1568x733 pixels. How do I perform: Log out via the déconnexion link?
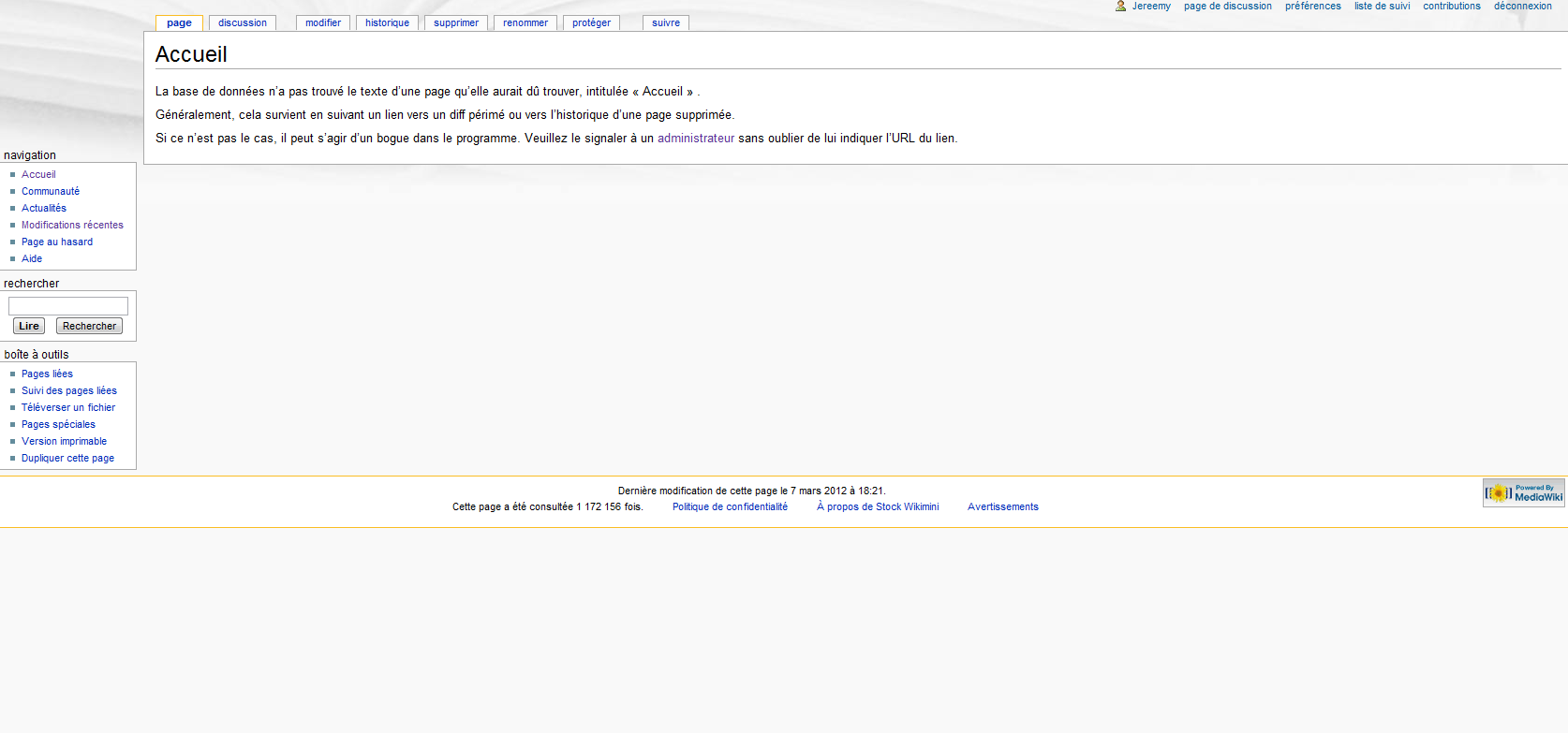1522,7
